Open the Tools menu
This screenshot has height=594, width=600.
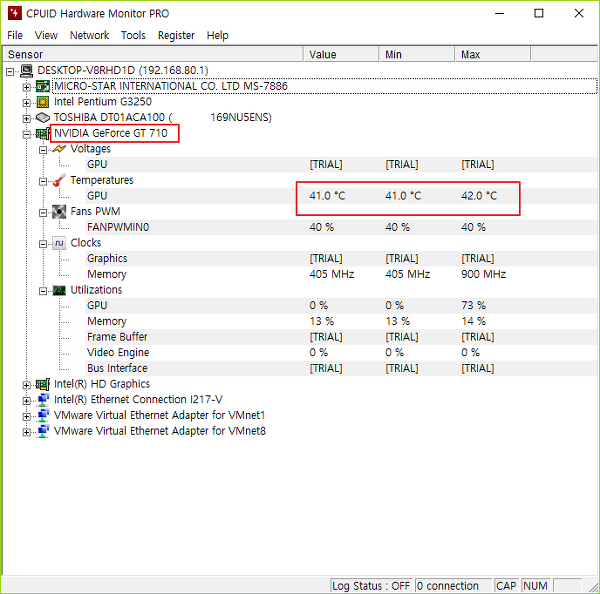[133, 35]
